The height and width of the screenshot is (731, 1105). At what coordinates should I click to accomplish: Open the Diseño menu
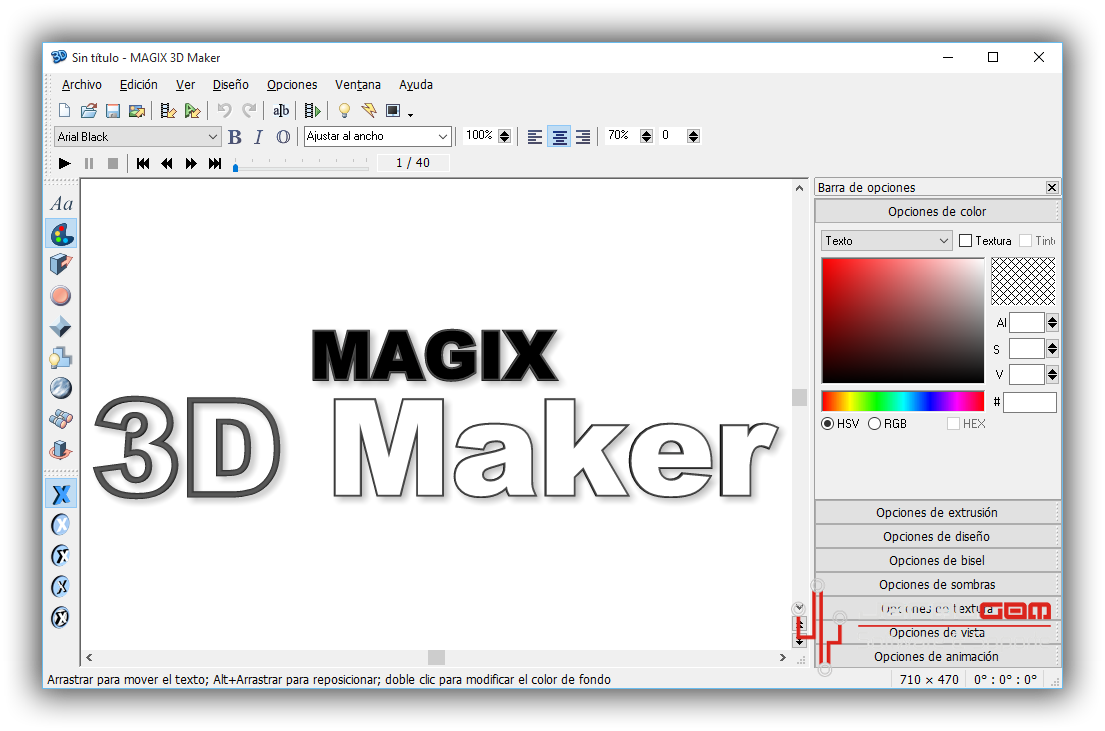tap(230, 85)
